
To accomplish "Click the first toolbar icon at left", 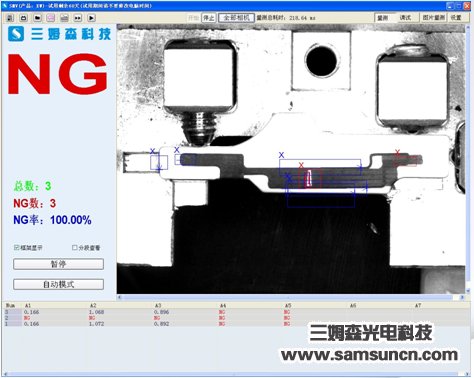I will (10, 18).
